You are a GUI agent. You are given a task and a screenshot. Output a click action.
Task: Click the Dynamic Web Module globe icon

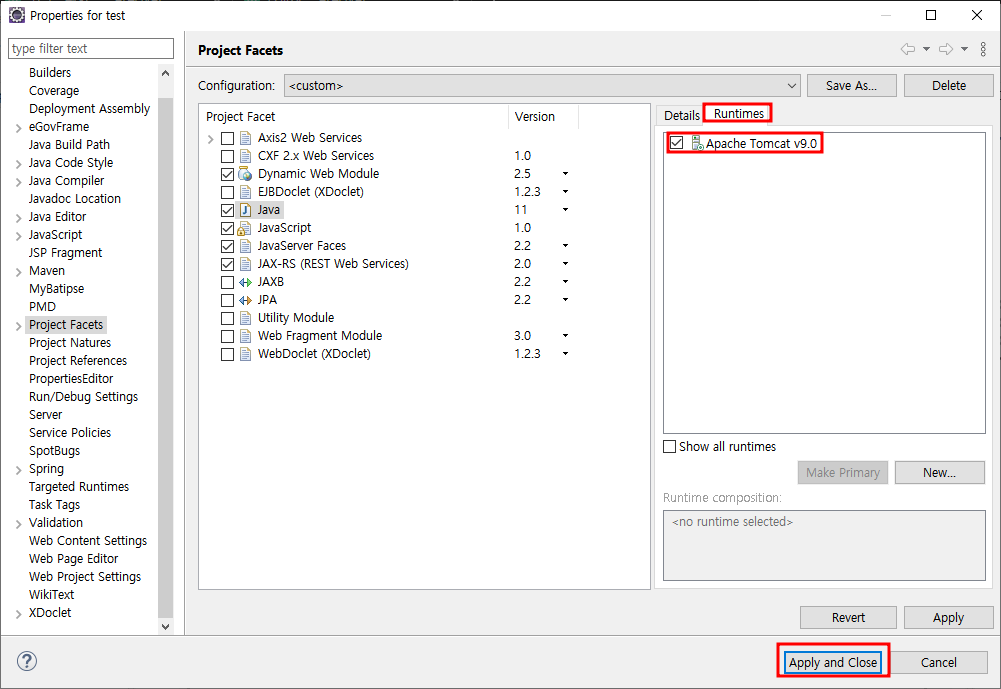point(245,174)
